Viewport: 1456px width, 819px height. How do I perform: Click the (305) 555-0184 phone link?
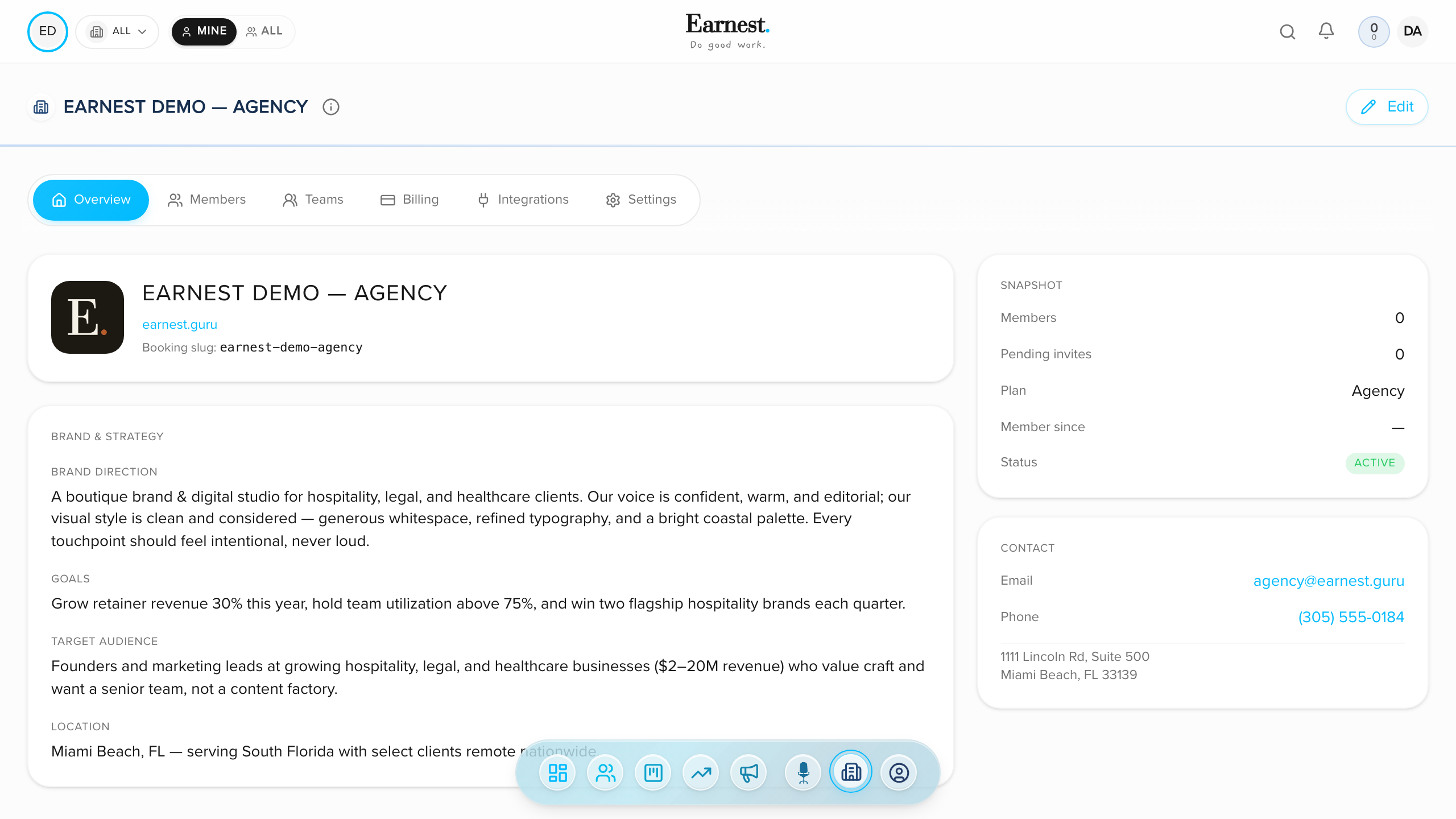[1351, 617]
